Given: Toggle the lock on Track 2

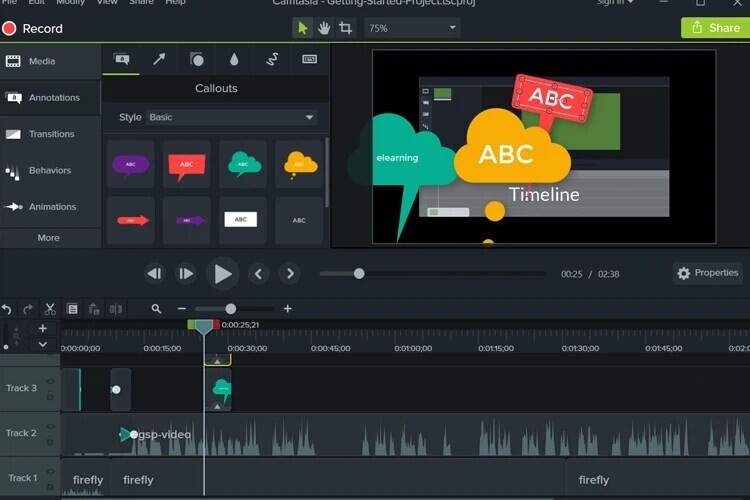Looking at the screenshot, I should tap(50, 441).
